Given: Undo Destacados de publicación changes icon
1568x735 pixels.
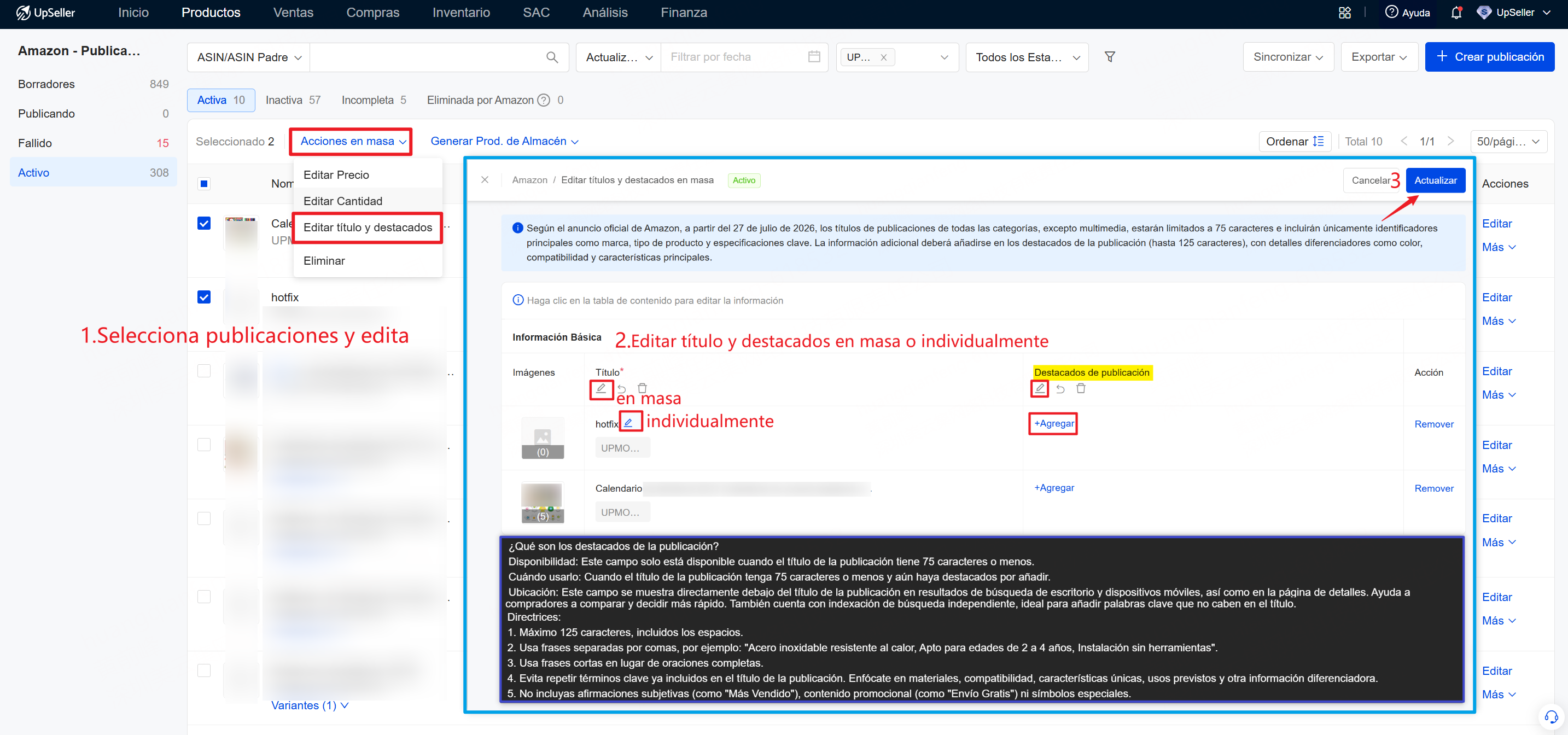Looking at the screenshot, I should tap(1060, 388).
